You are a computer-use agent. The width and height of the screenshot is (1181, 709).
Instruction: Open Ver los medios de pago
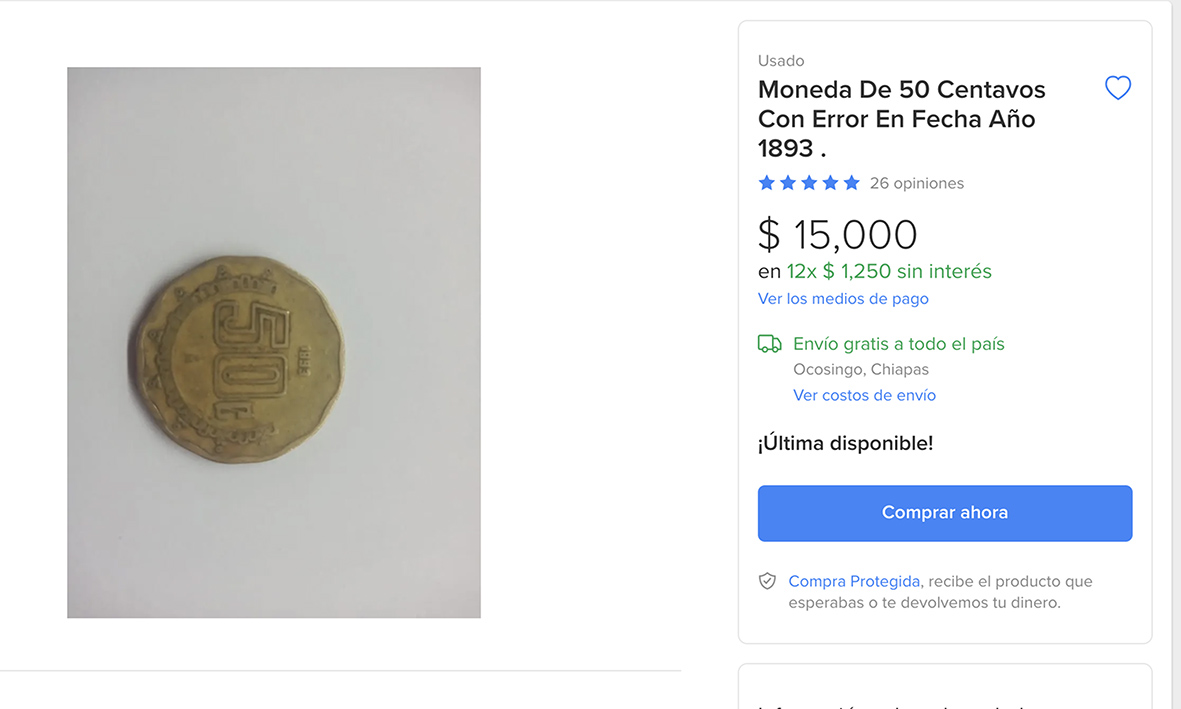tap(843, 299)
